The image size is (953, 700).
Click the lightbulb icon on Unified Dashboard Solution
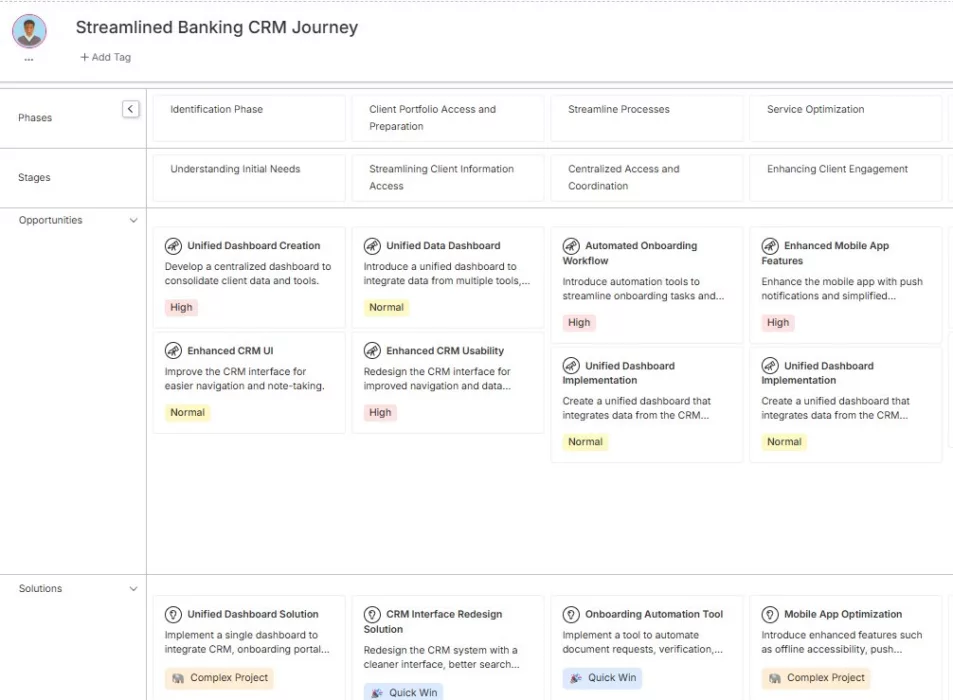pyautogui.click(x=171, y=614)
